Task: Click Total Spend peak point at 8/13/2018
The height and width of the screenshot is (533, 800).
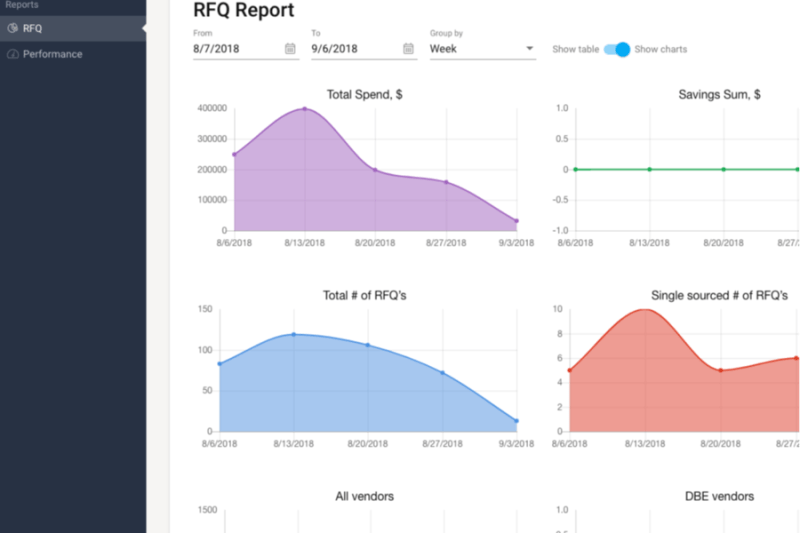Action: click(x=305, y=109)
